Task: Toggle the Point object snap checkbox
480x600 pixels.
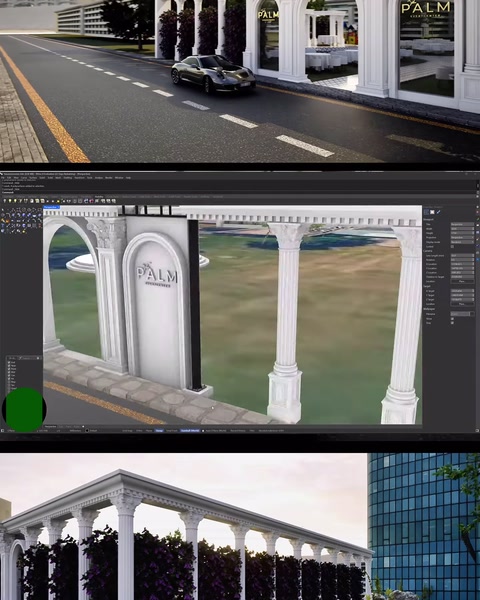Action: 9,369
